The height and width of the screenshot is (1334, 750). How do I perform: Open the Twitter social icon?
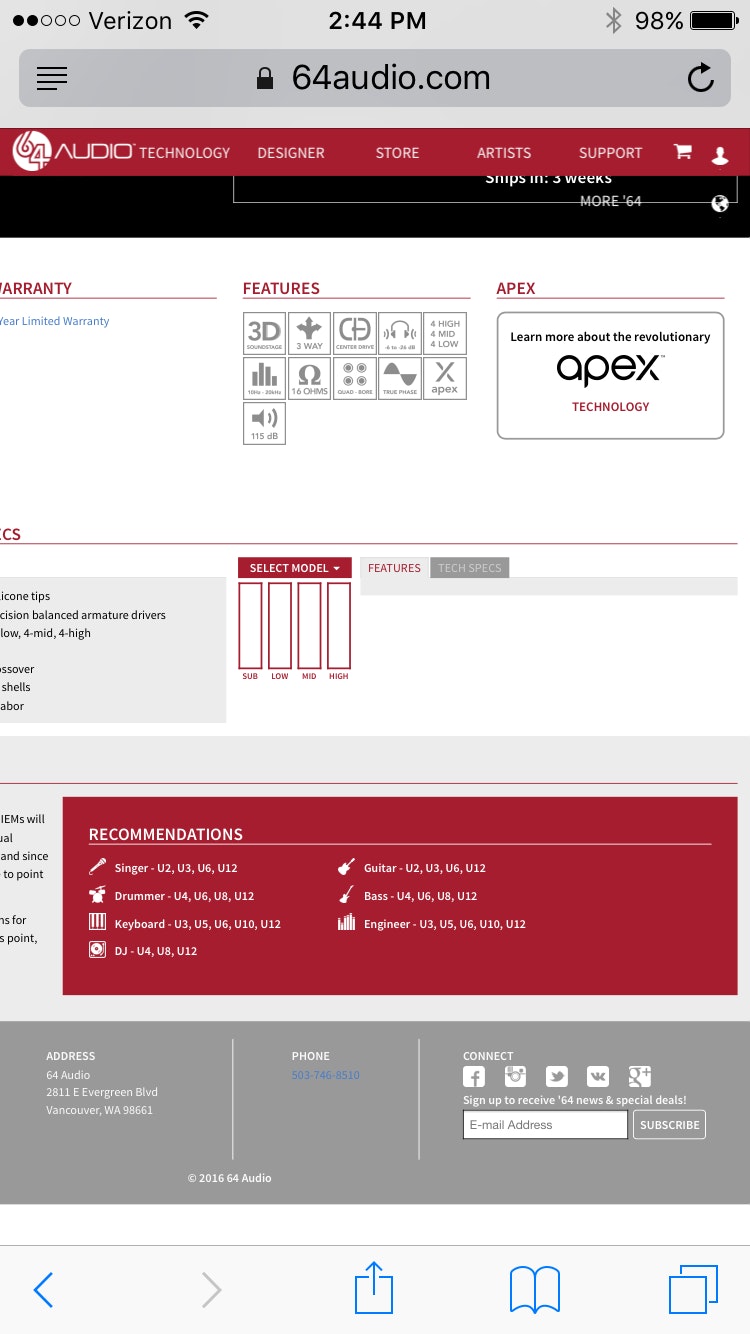click(x=556, y=1076)
